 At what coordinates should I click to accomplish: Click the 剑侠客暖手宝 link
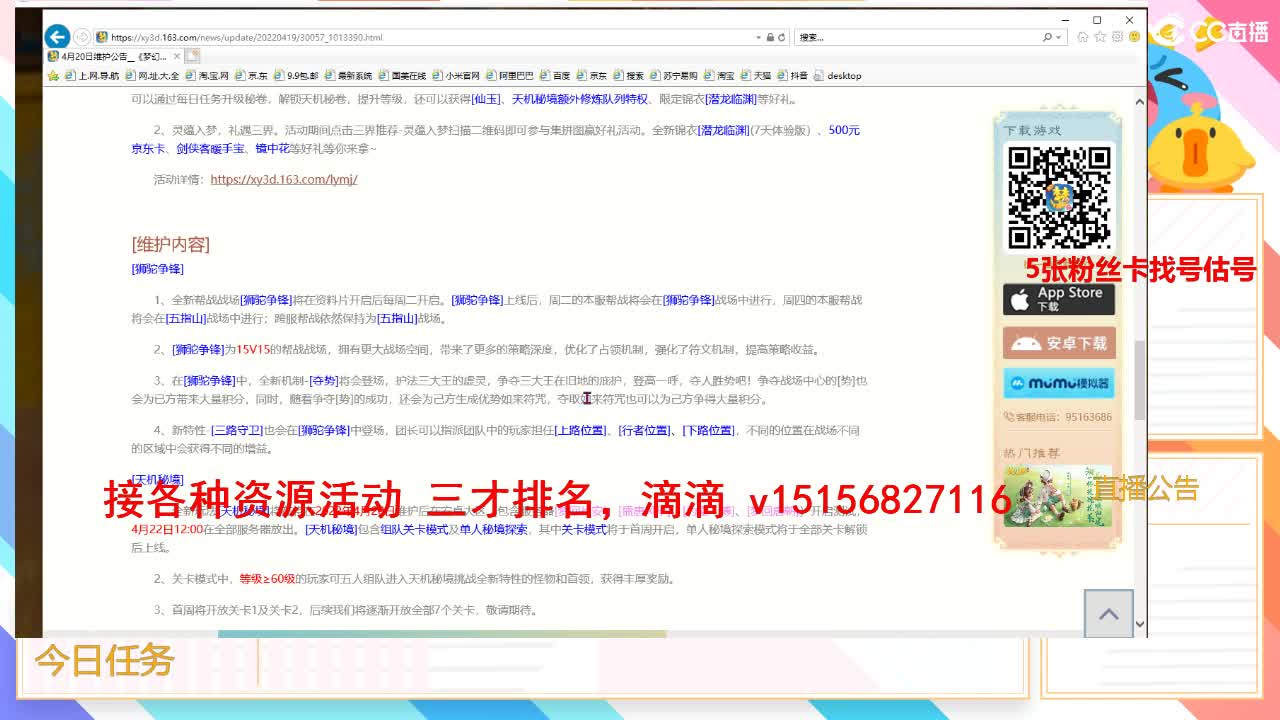(211, 148)
